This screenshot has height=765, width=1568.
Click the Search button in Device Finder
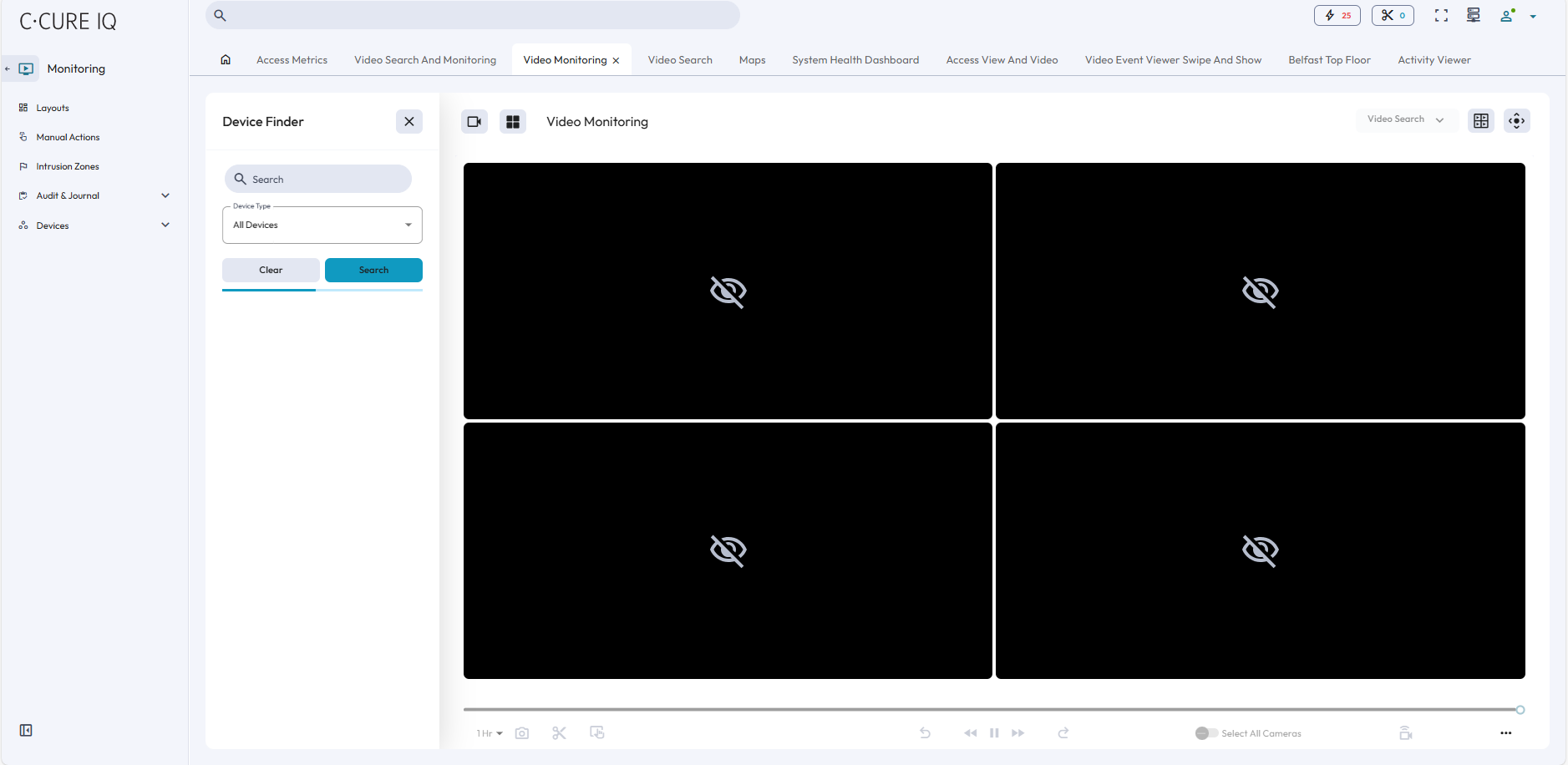(x=373, y=270)
